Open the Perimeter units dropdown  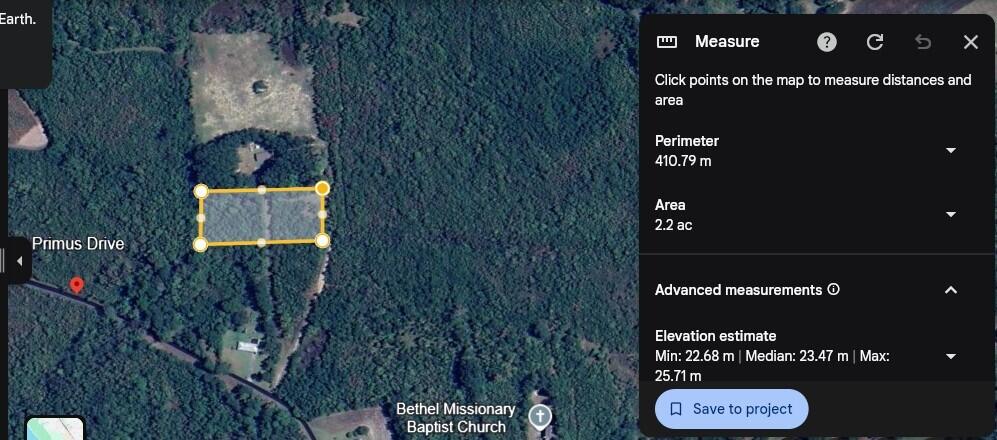point(951,151)
